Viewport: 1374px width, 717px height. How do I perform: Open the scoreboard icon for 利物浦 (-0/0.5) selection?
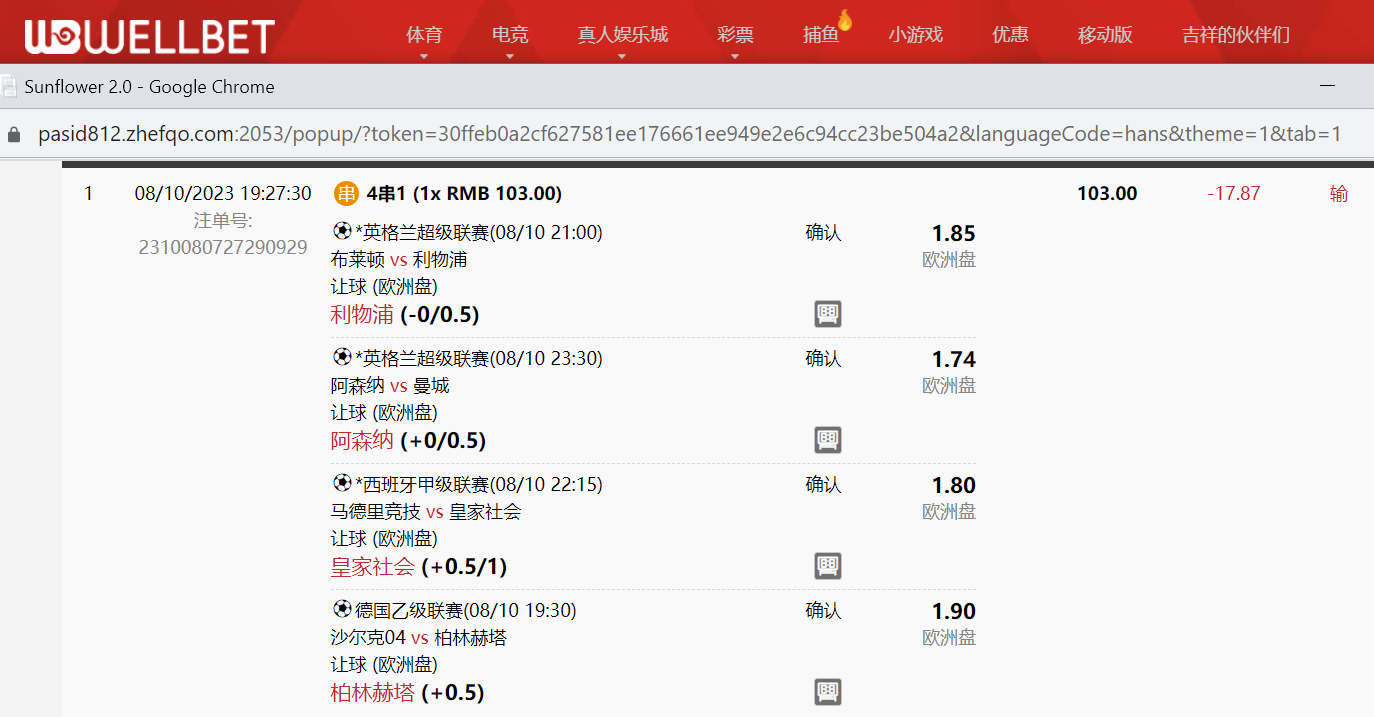tap(828, 314)
